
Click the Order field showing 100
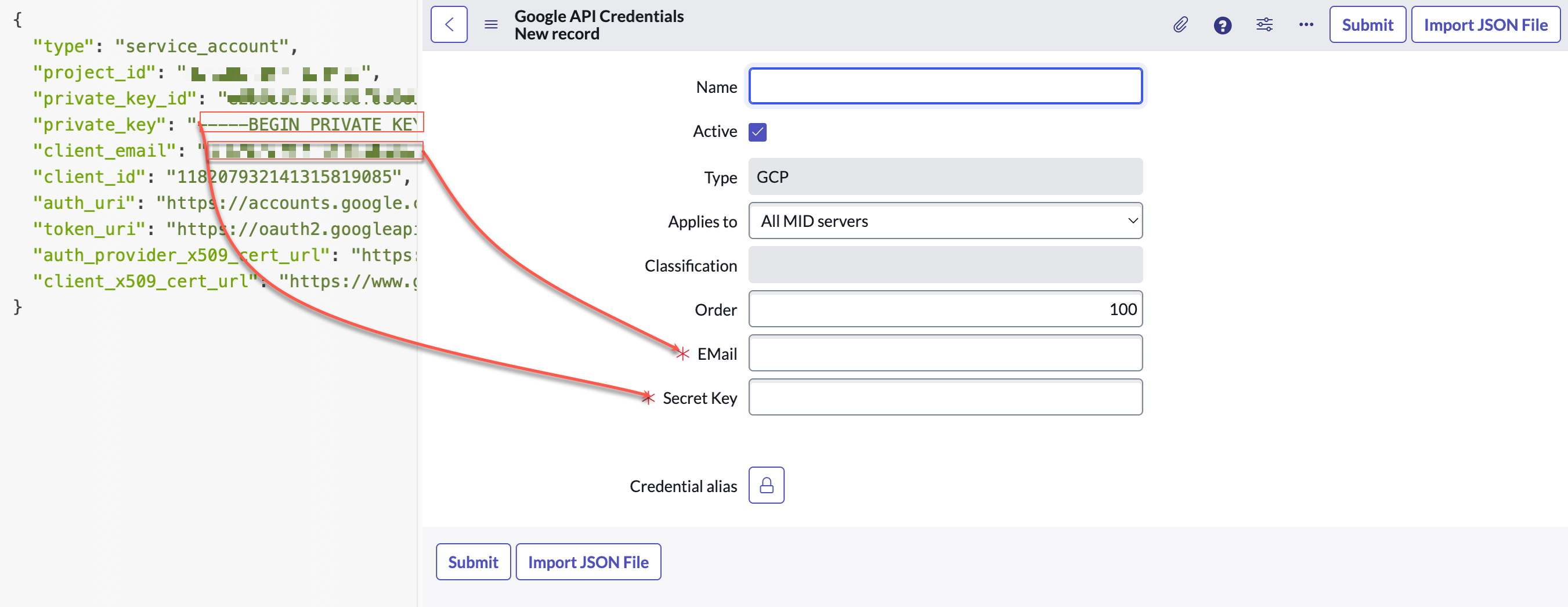[x=945, y=309]
